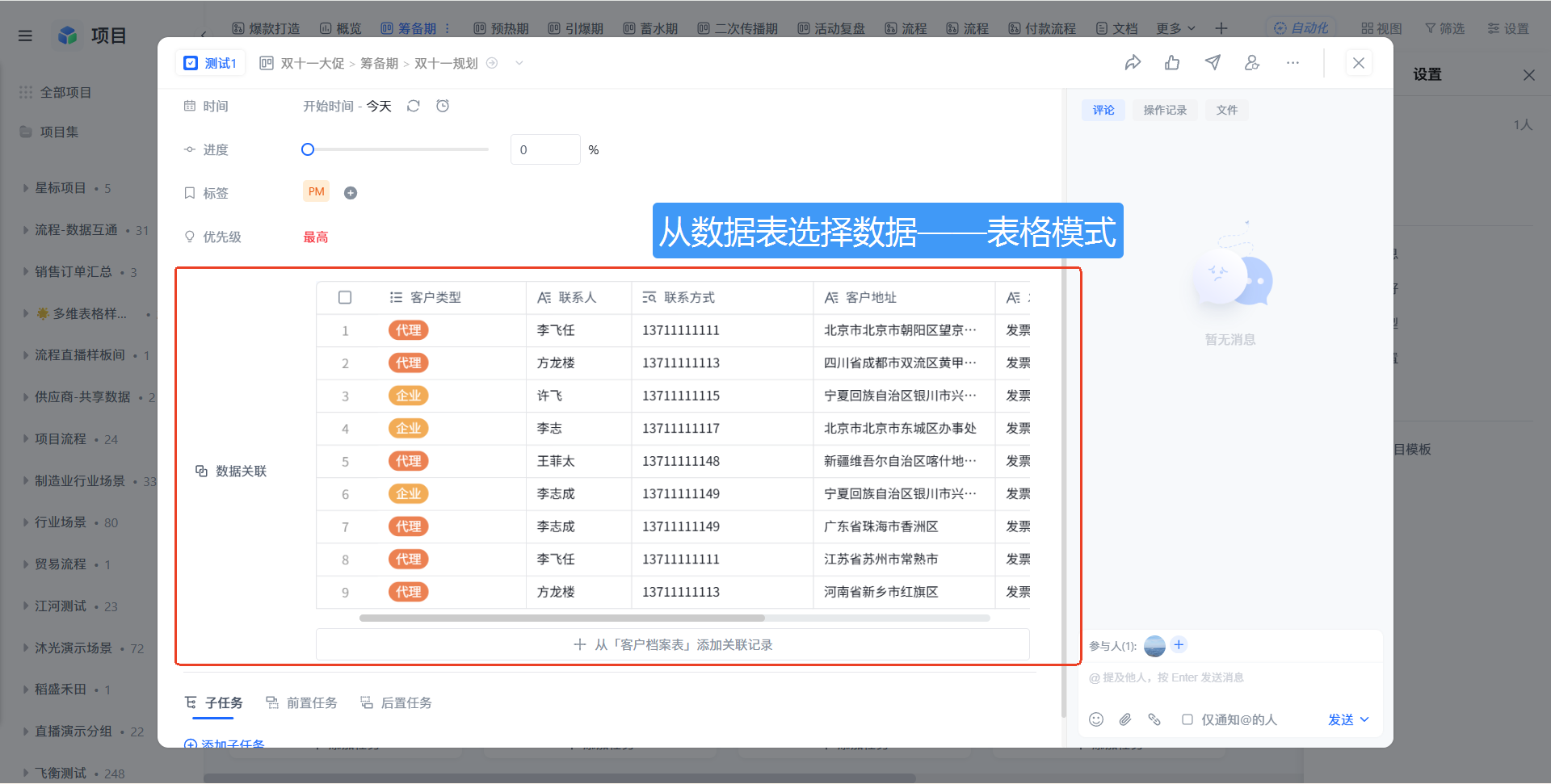Click the participant avatar thumbnail
The height and width of the screenshot is (784, 1551).
coord(1155,646)
